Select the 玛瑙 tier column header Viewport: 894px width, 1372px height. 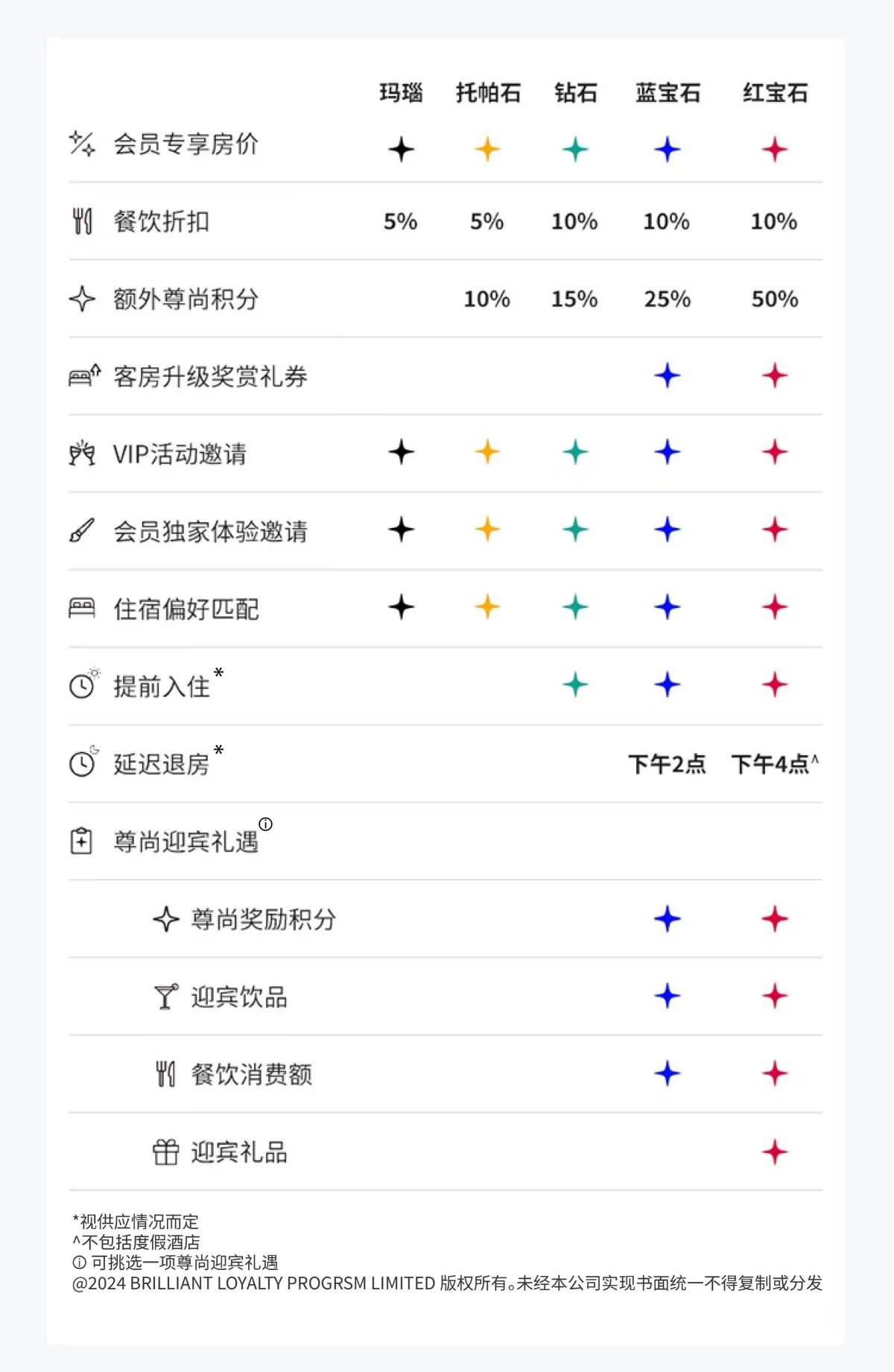click(401, 92)
